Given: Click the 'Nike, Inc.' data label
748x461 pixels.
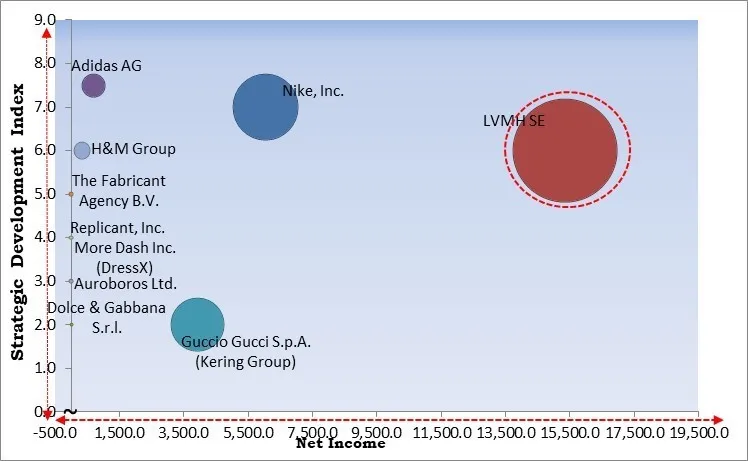Looking at the screenshot, I should (313, 90).
